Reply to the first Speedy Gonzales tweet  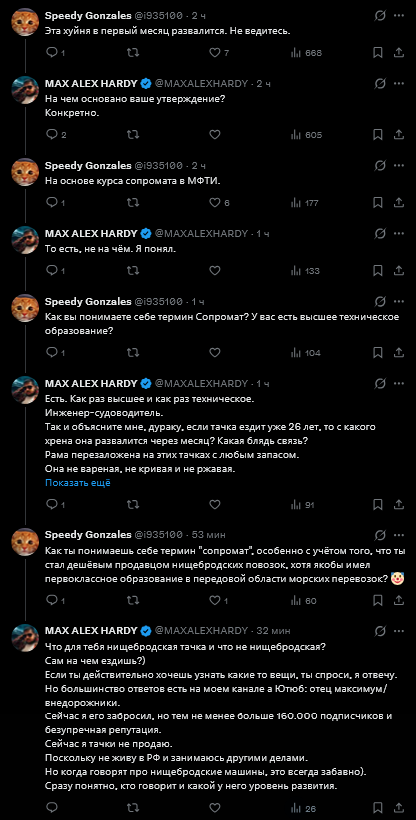click(x=51, y=53)
